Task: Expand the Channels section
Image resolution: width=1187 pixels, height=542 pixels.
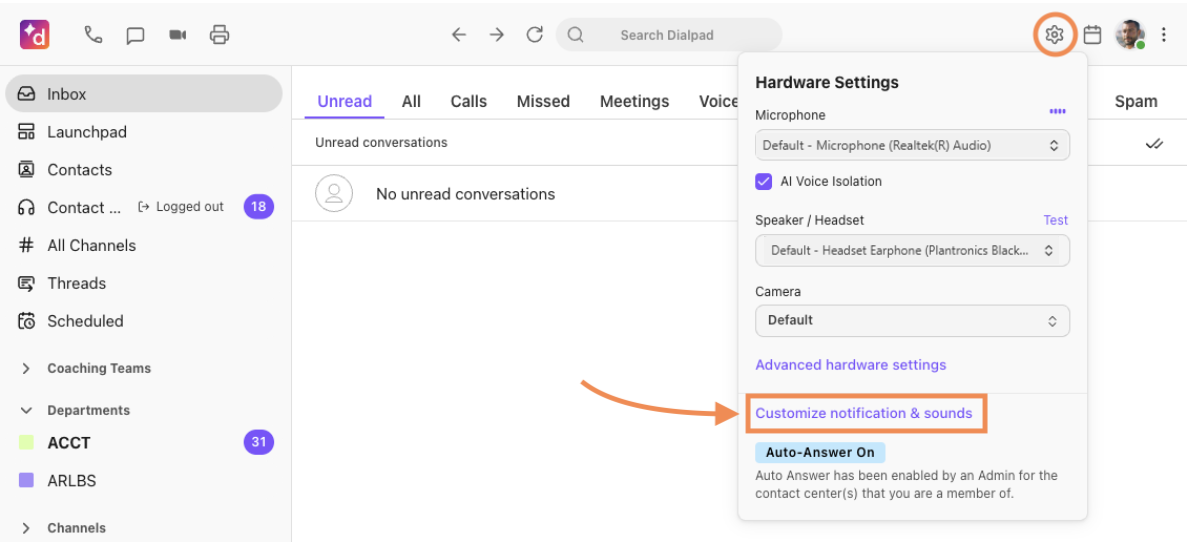Action: [x=26, y=528]
